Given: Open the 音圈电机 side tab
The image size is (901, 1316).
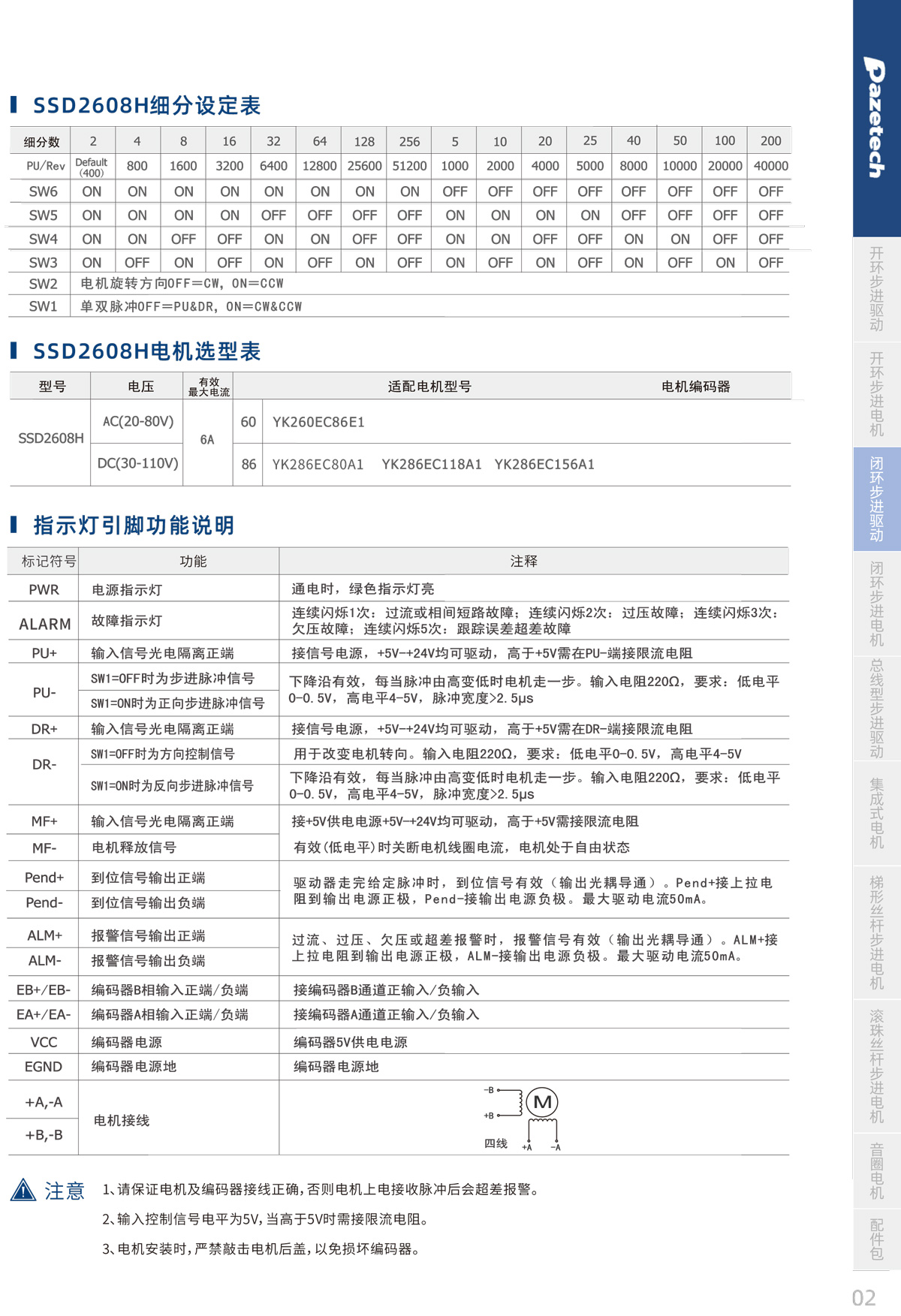Looking at the screenshot, I should point(876,1170).
